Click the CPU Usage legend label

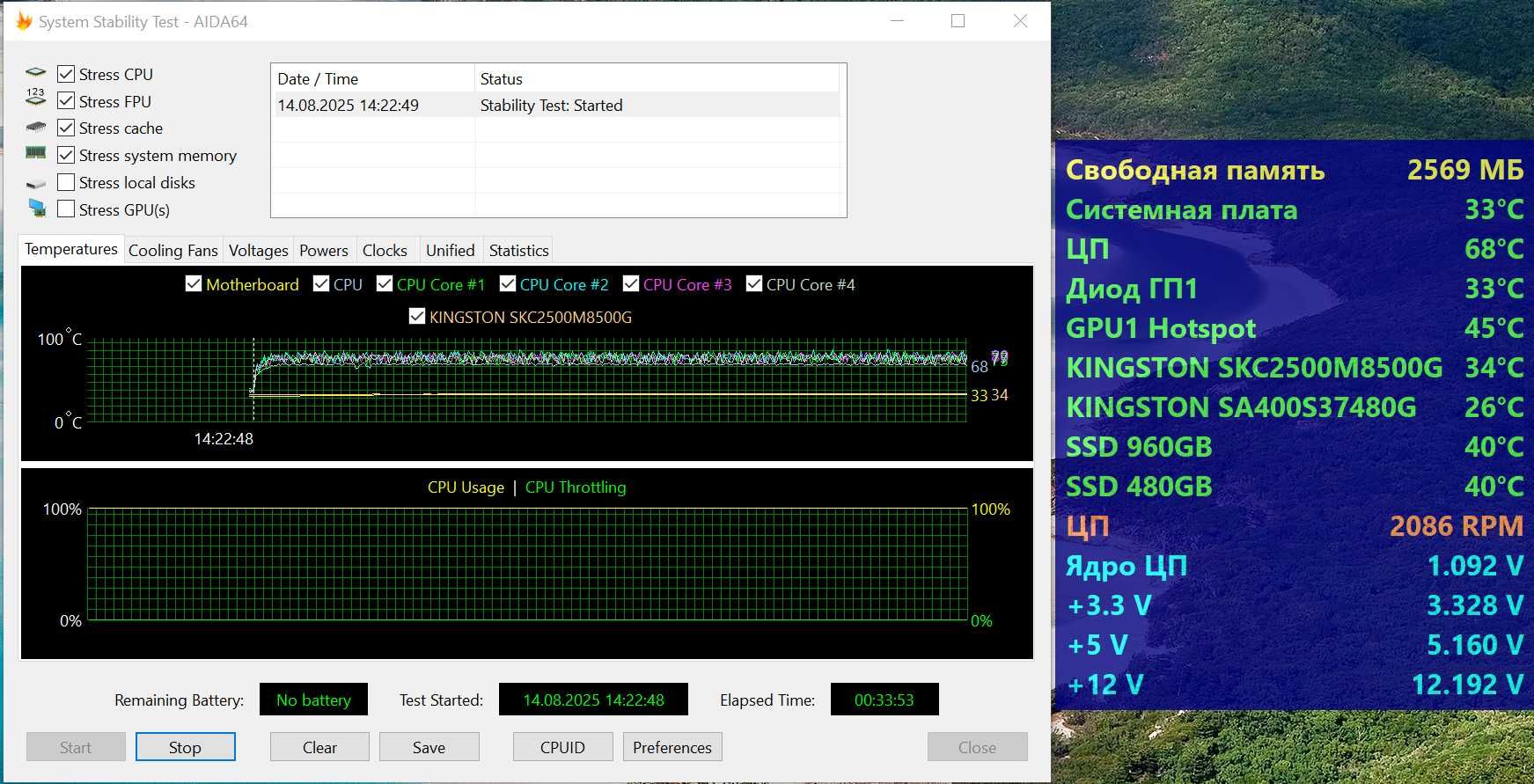click(466, 487)
